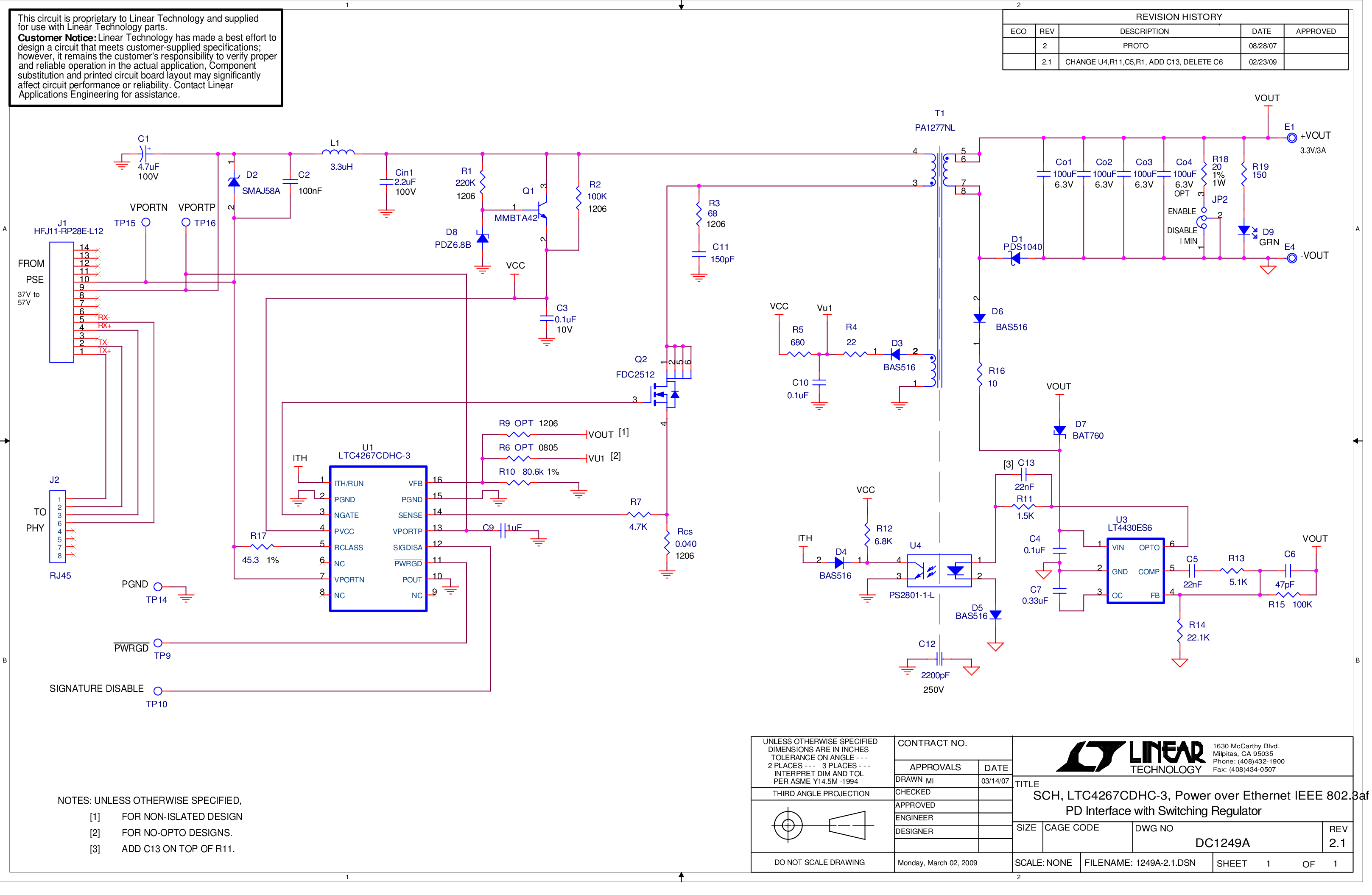Select the U4 PS2801-1-L optocoupler symbol
The height and width of the screenshot is (895, 1372).
(x=939, y=571)
